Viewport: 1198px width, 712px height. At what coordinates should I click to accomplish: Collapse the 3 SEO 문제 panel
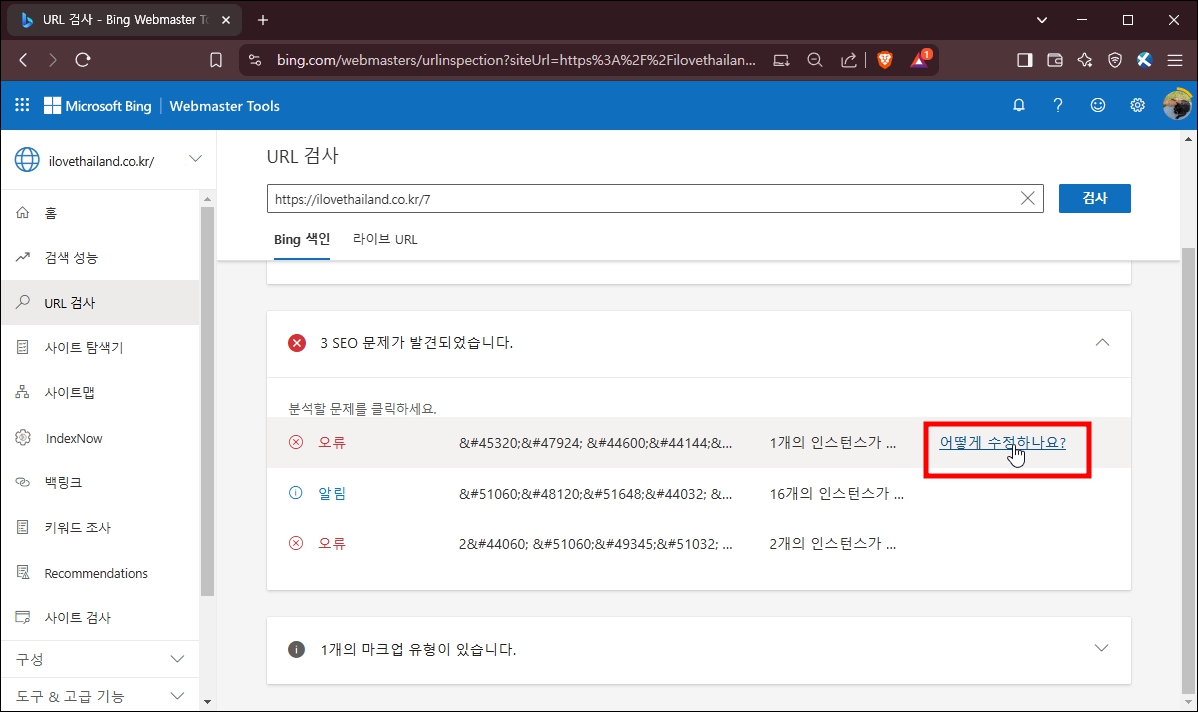[x=1102, y=343]
